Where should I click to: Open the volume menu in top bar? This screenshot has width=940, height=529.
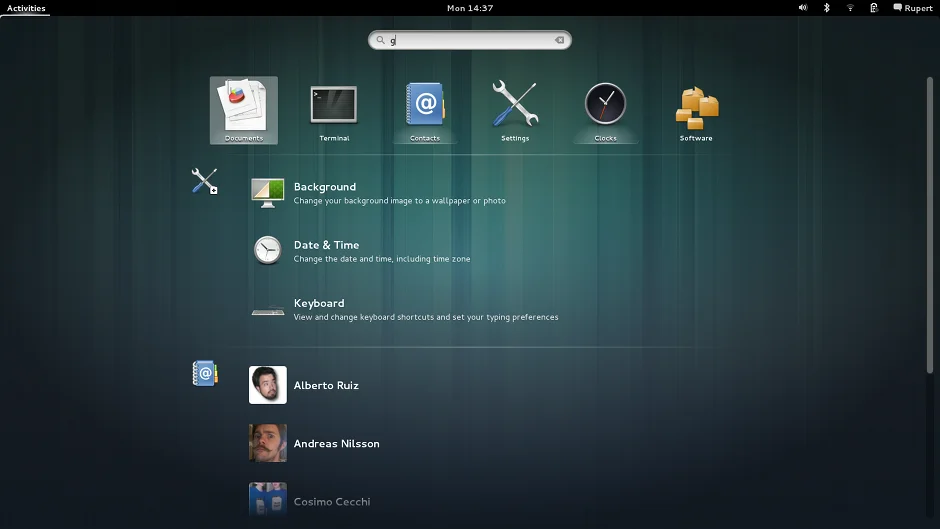click(x=803, y=8)
